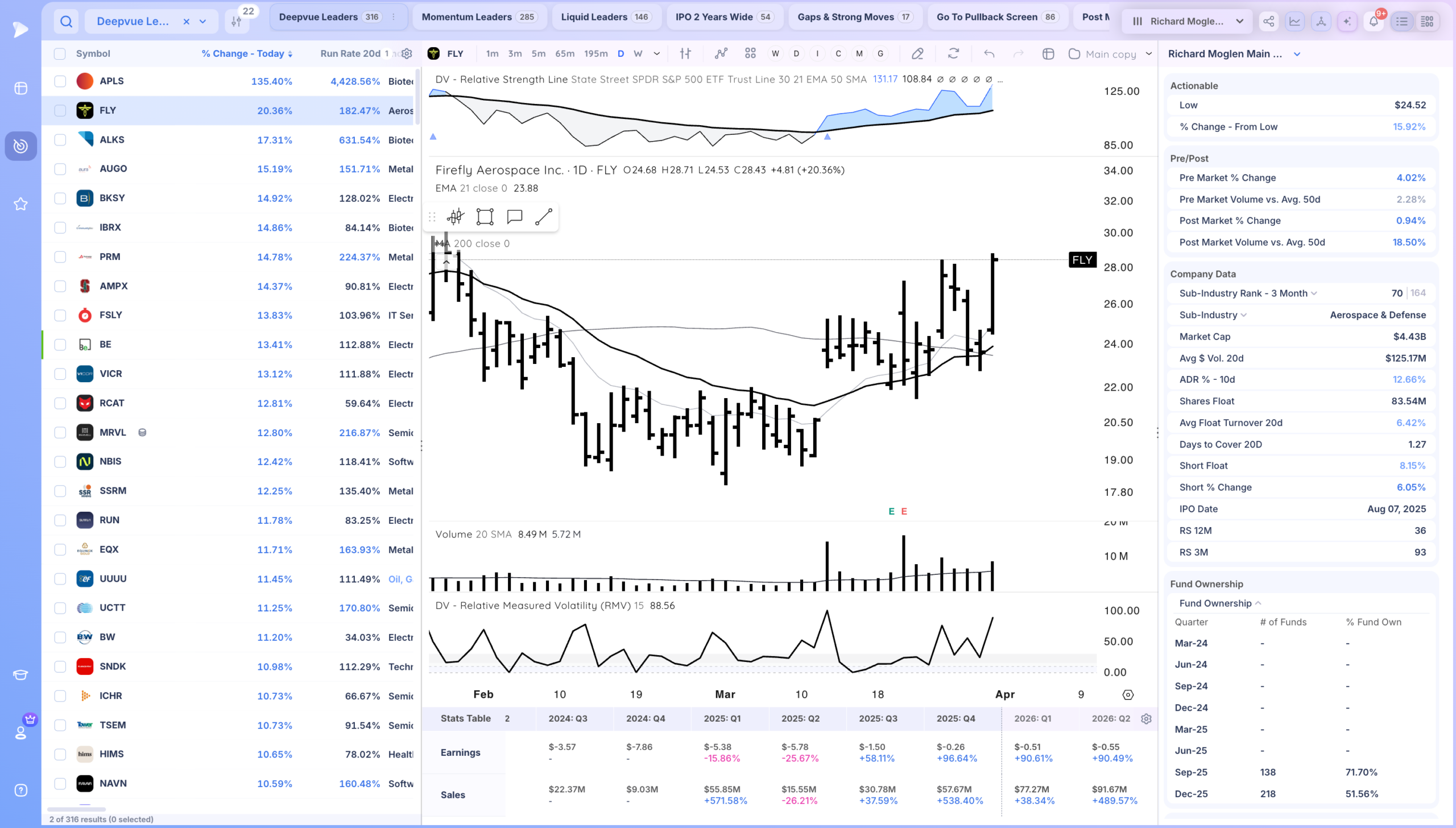Expand the Richard Mogle... layout dropdown
The width and height of the screenshot is (1456, 828).
[1188, 22]
